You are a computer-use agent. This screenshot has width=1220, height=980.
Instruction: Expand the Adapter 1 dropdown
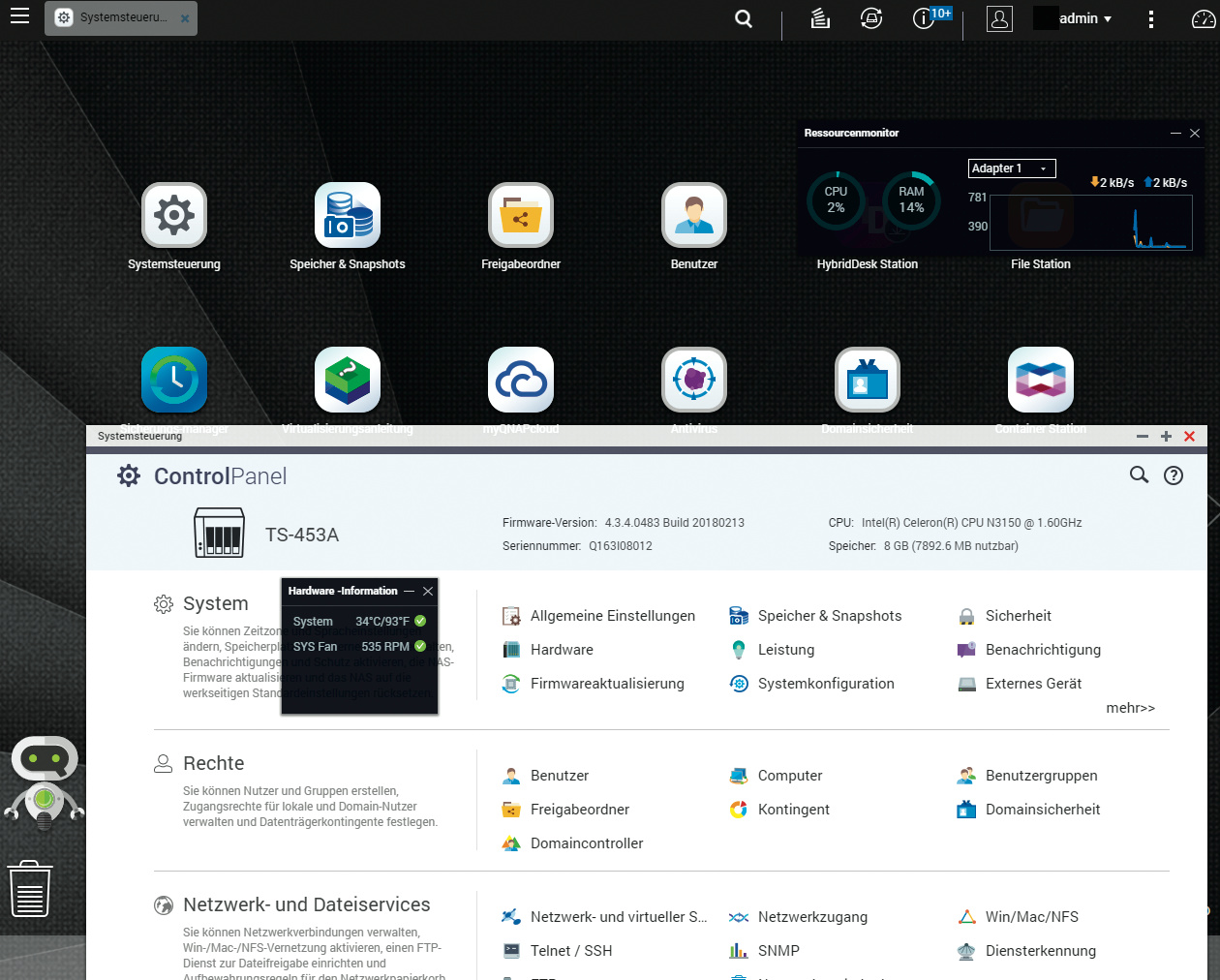coord(1012,168)
